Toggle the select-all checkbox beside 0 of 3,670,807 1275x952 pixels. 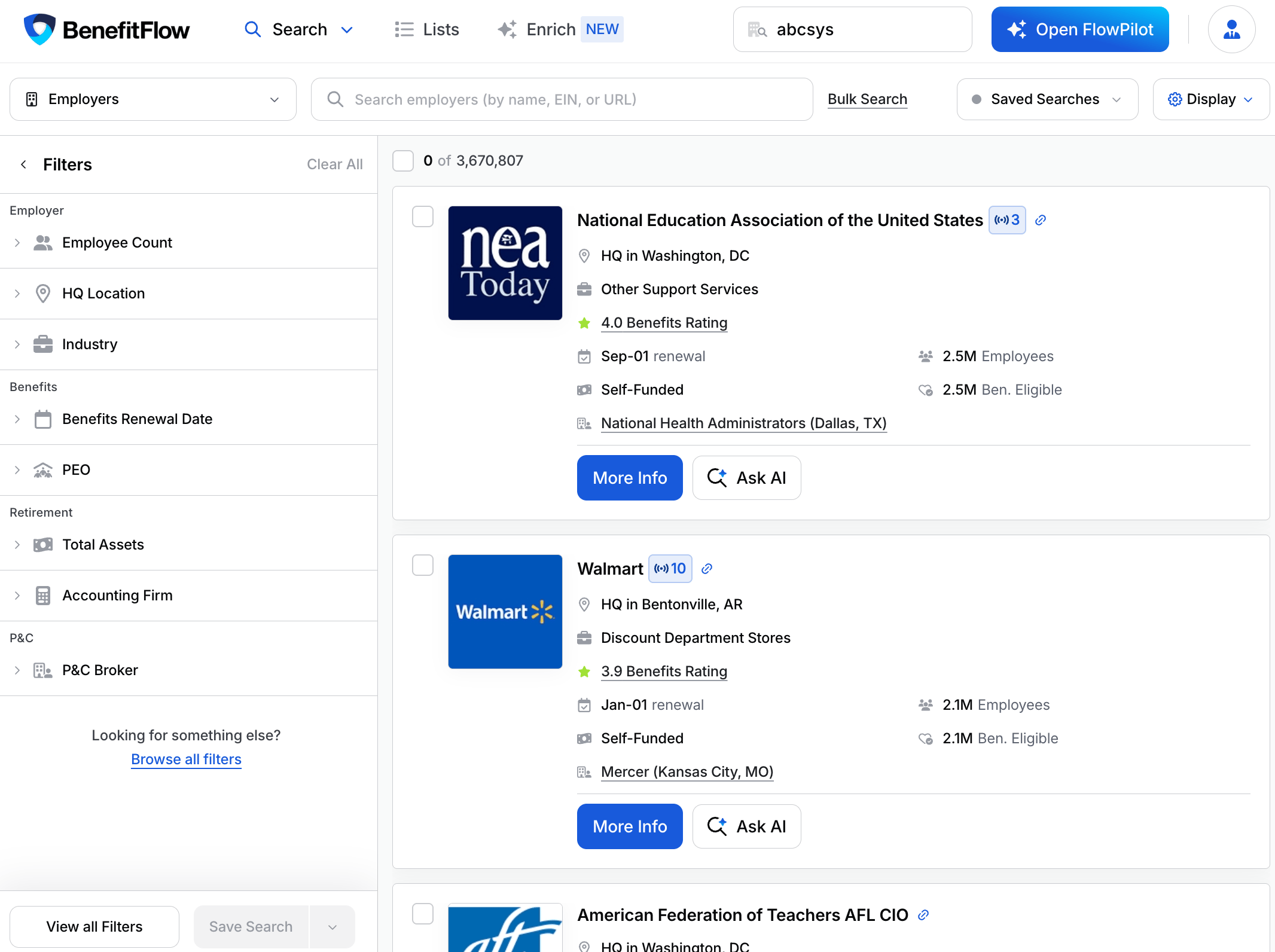click(403, 161)
